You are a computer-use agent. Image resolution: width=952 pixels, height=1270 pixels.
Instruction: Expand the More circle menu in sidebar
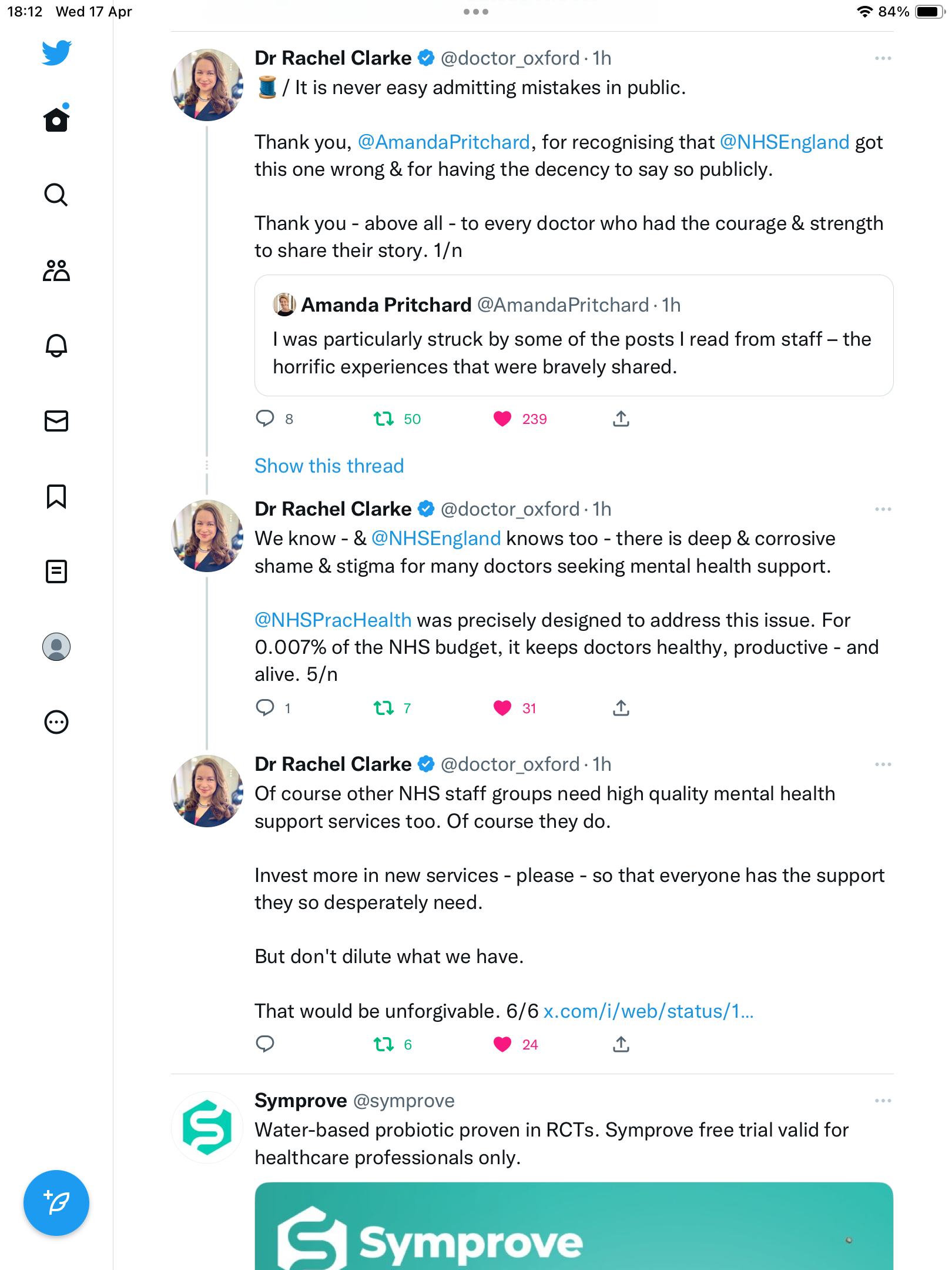coord(56,722)
